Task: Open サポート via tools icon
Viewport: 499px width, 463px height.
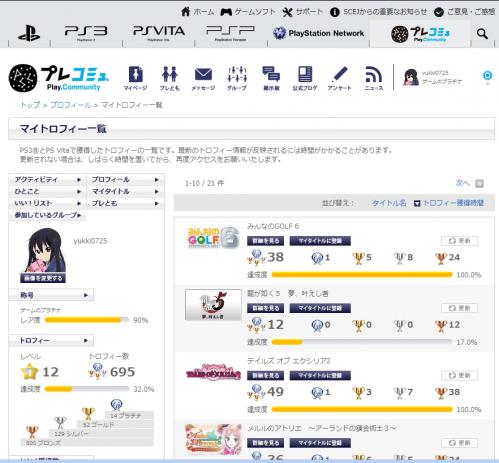Action: [x=287, y=12]
